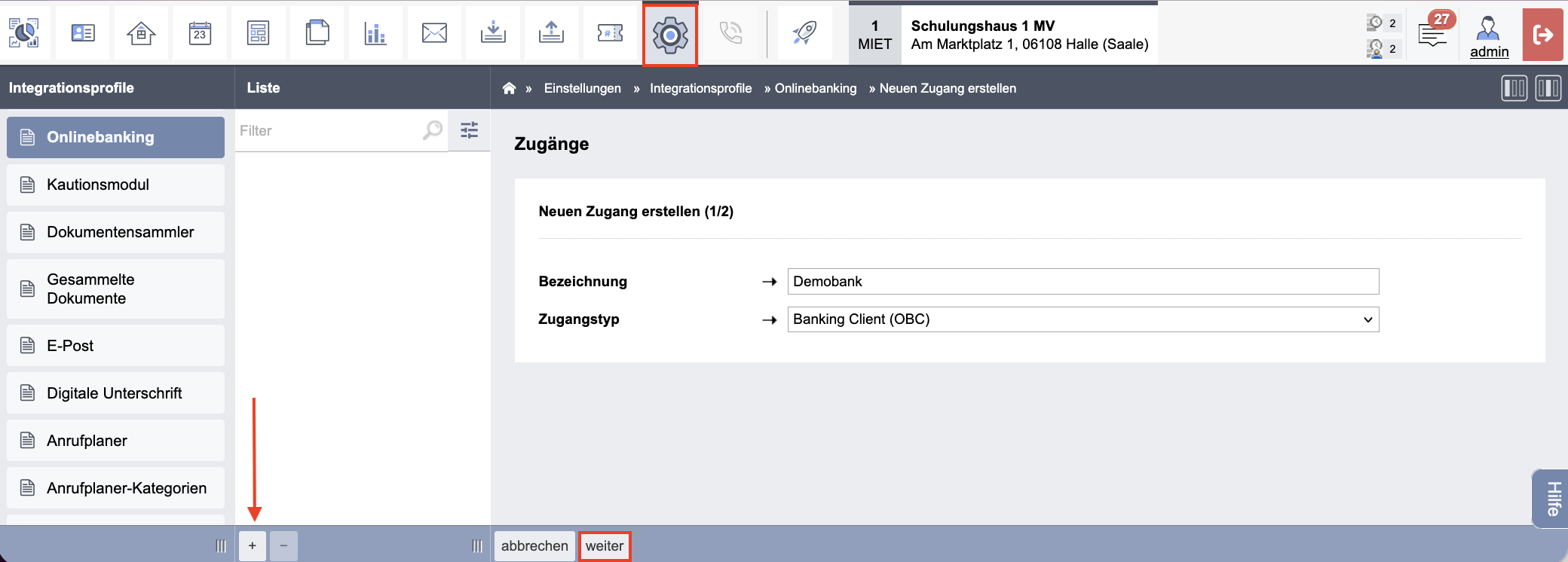Click the sidebar panel resize handle
Screen dimensions: 1568x562
[x=221, y=545]
